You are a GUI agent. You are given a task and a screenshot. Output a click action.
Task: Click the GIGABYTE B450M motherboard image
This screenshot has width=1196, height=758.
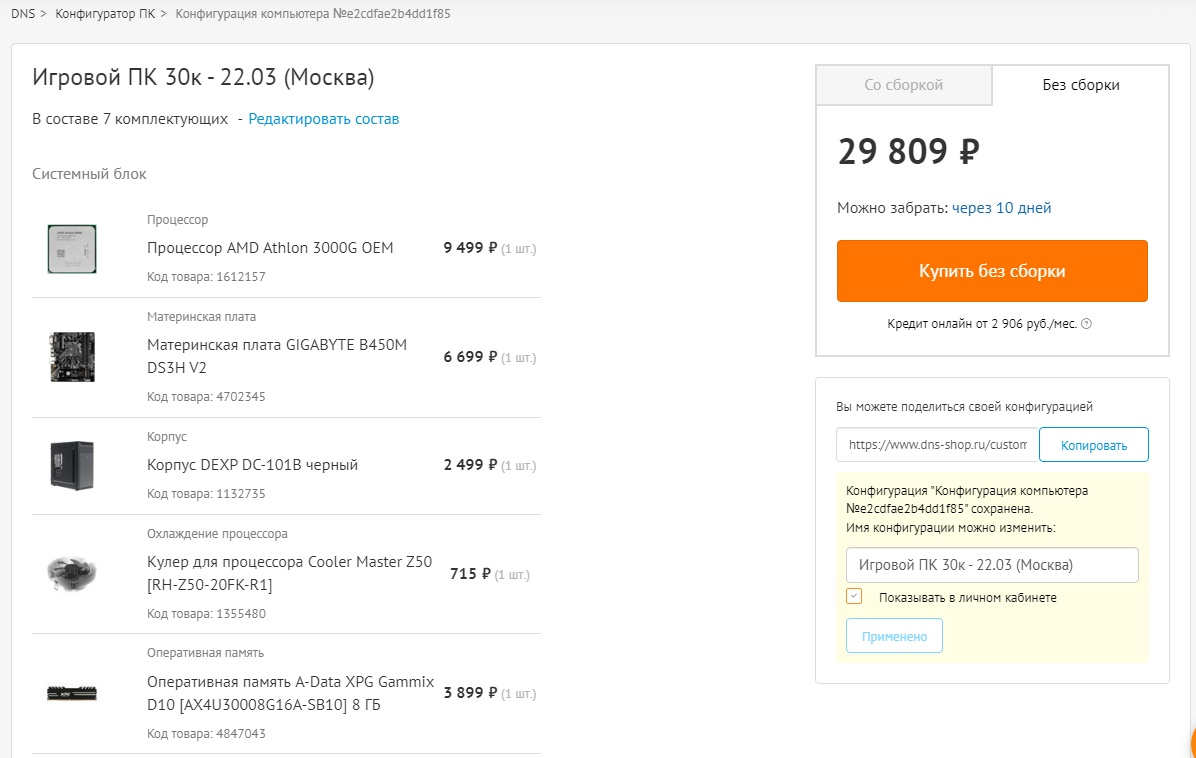pyautogui.click(x=72, y=357)
